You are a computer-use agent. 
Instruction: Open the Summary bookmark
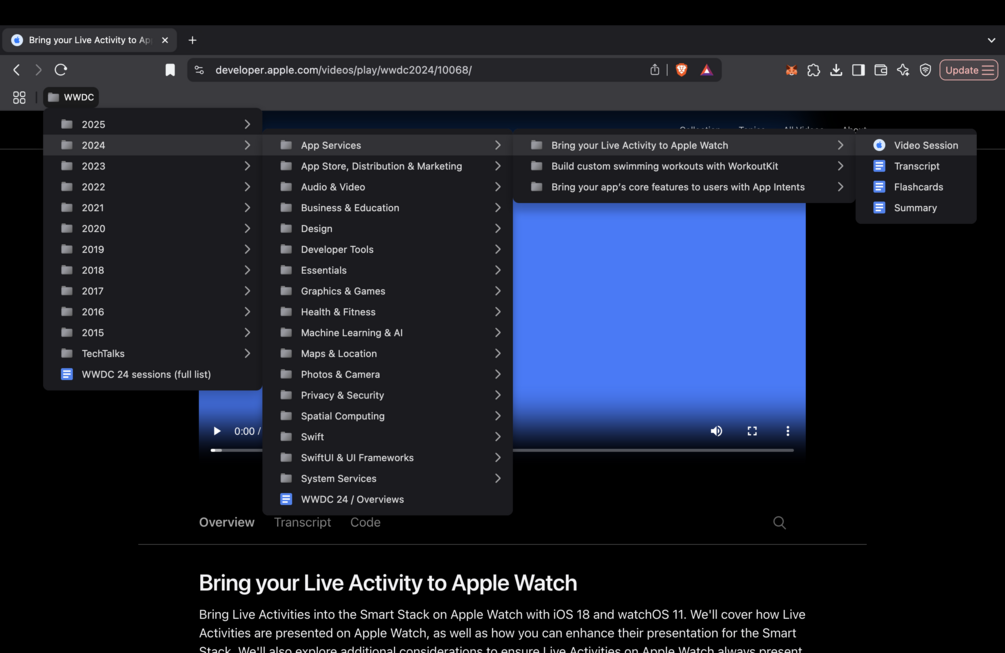tap(916, 208)
